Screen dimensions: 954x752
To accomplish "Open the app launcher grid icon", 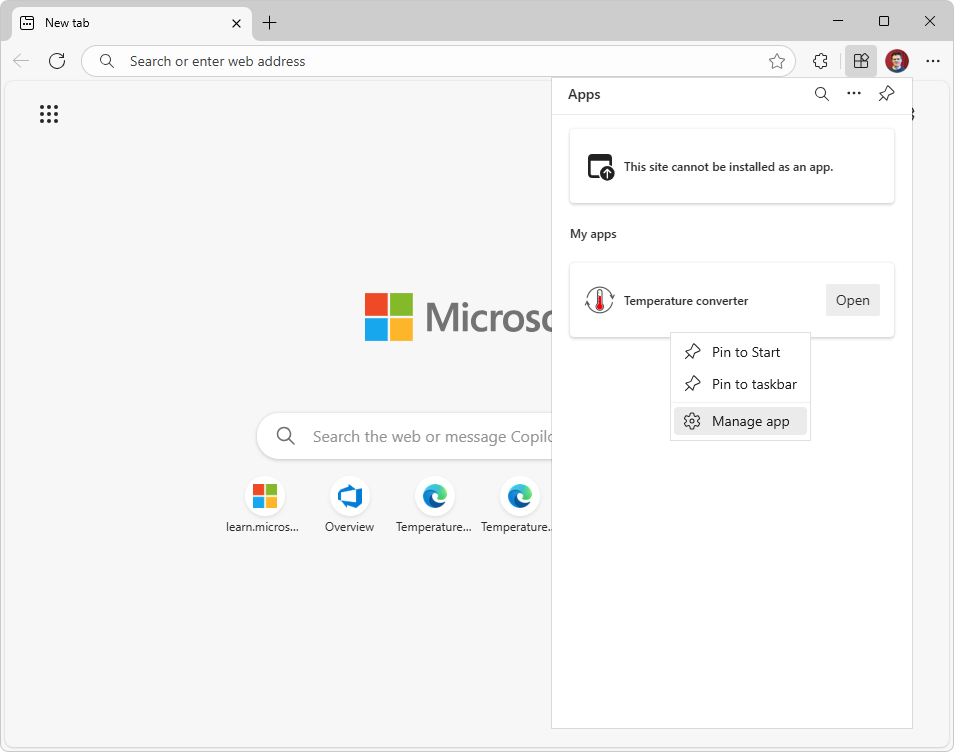I will click(49, 114).
